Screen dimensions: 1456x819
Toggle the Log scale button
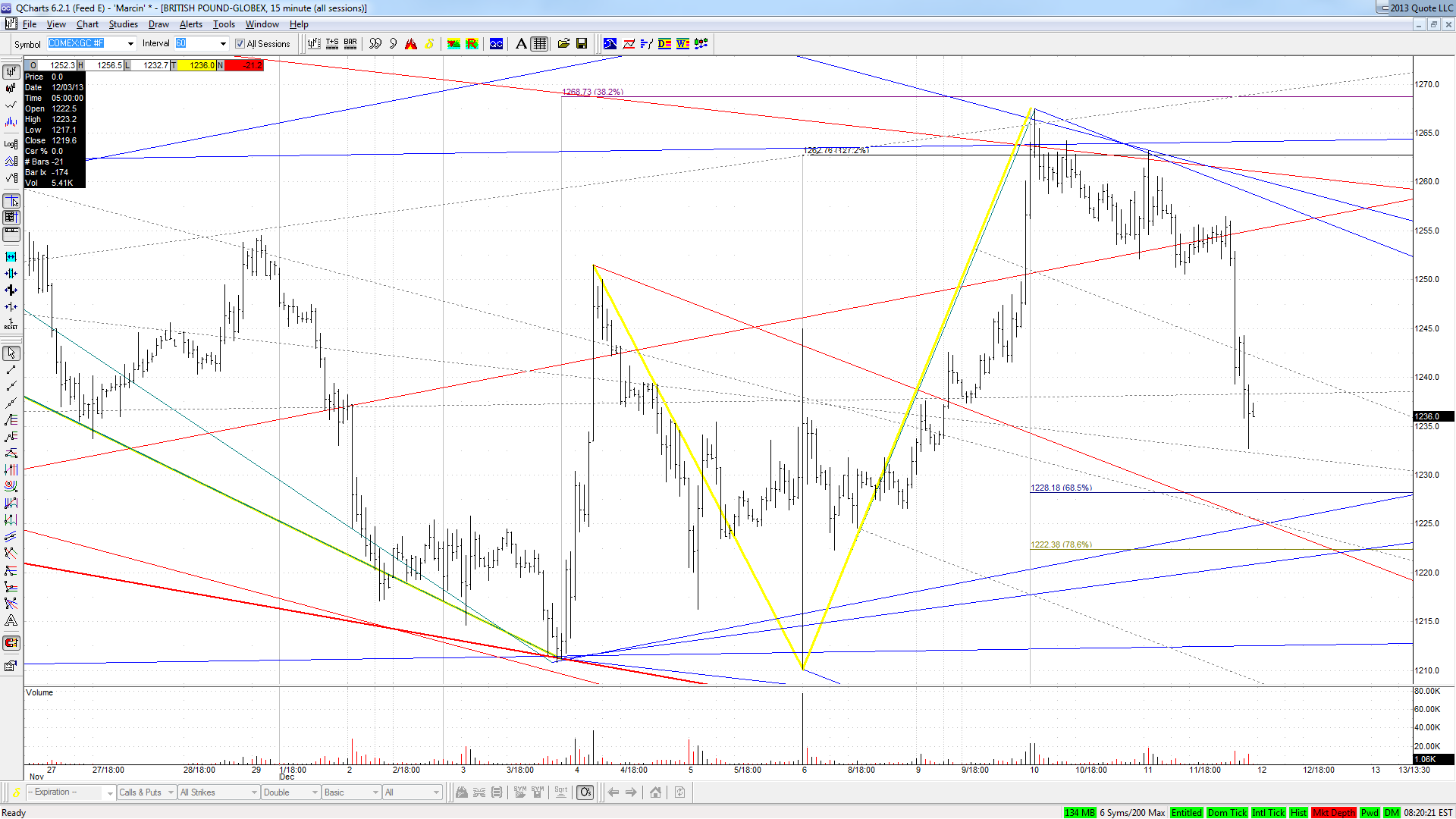pyautogui.click(x=11, y=143)
